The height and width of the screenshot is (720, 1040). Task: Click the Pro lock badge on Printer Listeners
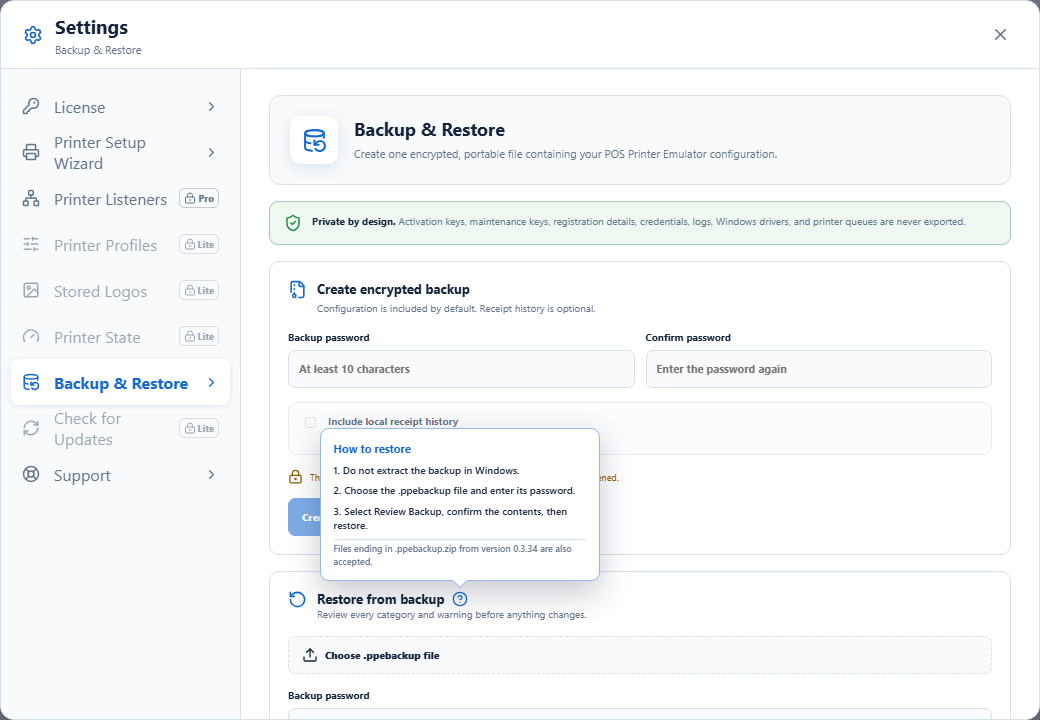point(199,198)
